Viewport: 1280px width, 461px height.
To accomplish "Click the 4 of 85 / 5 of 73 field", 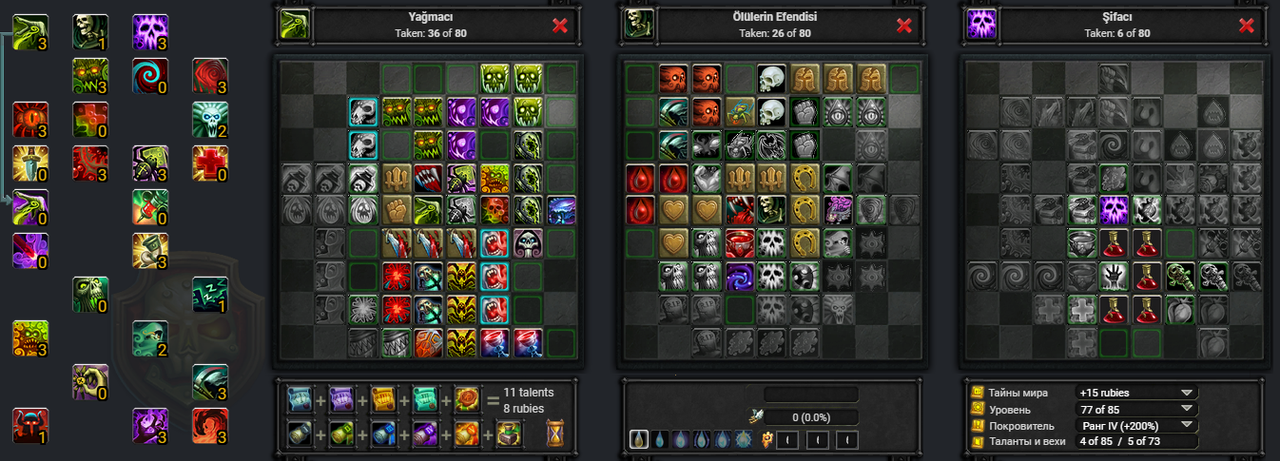I will tap(1136, 441).
